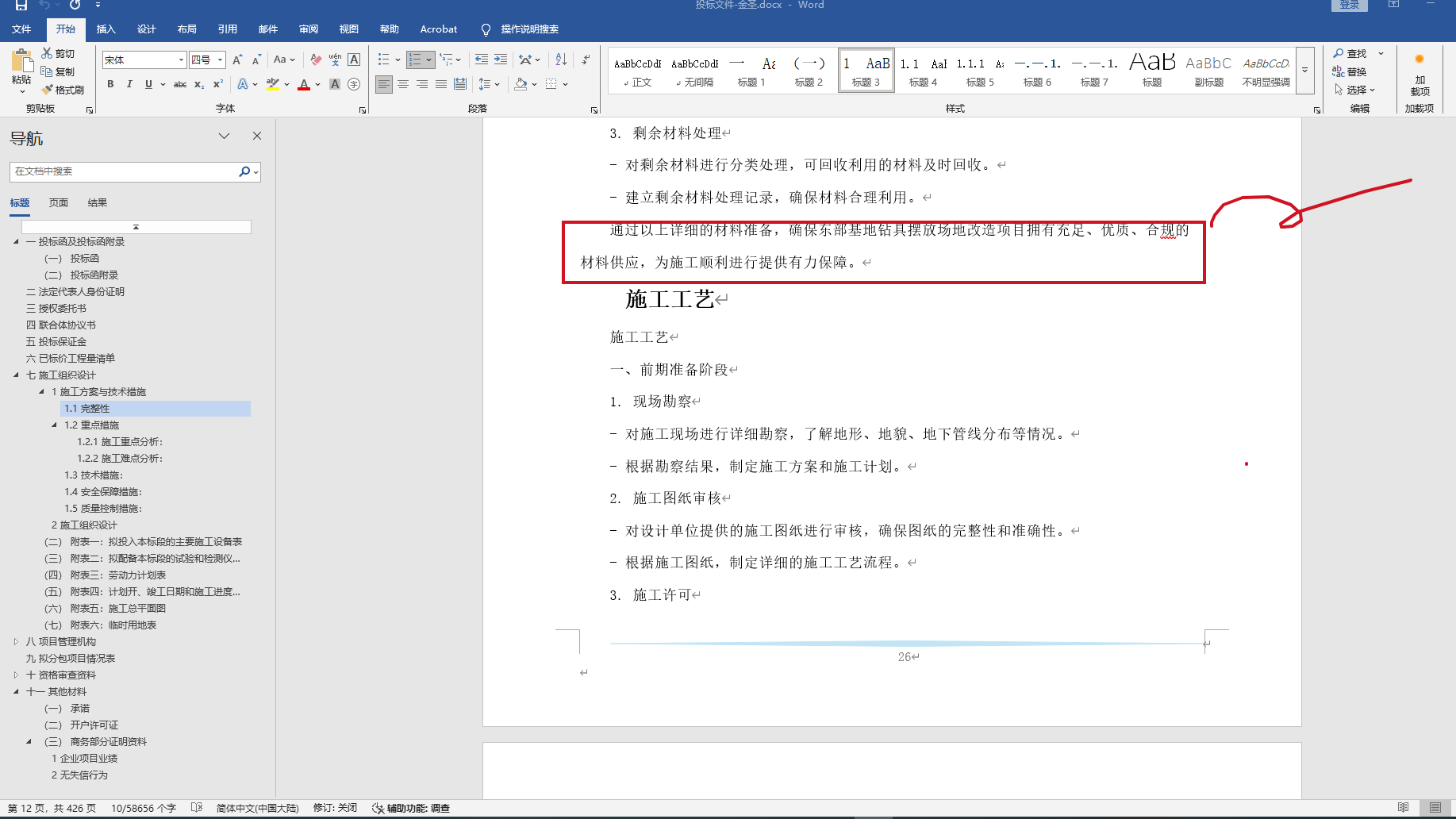Toggle strikethrough formatting
This screenshot has width=1456, height=819.
[180, 84]
